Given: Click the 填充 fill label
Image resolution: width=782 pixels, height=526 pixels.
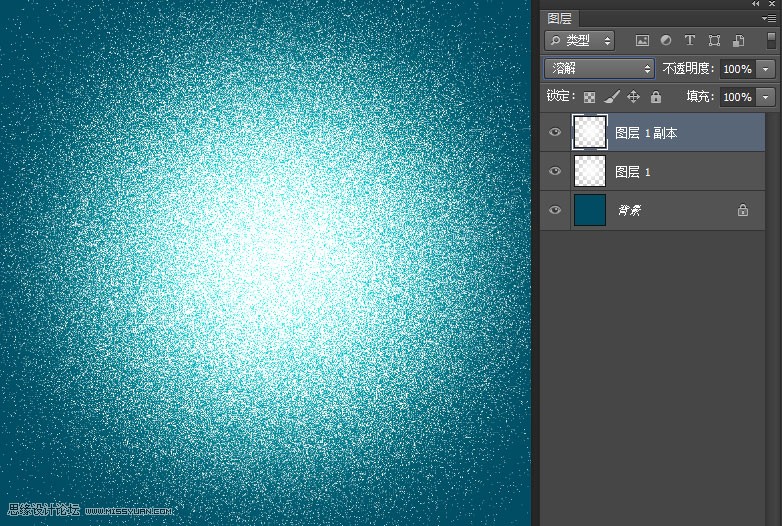Looking at the screenshot, I should point(700,96).
